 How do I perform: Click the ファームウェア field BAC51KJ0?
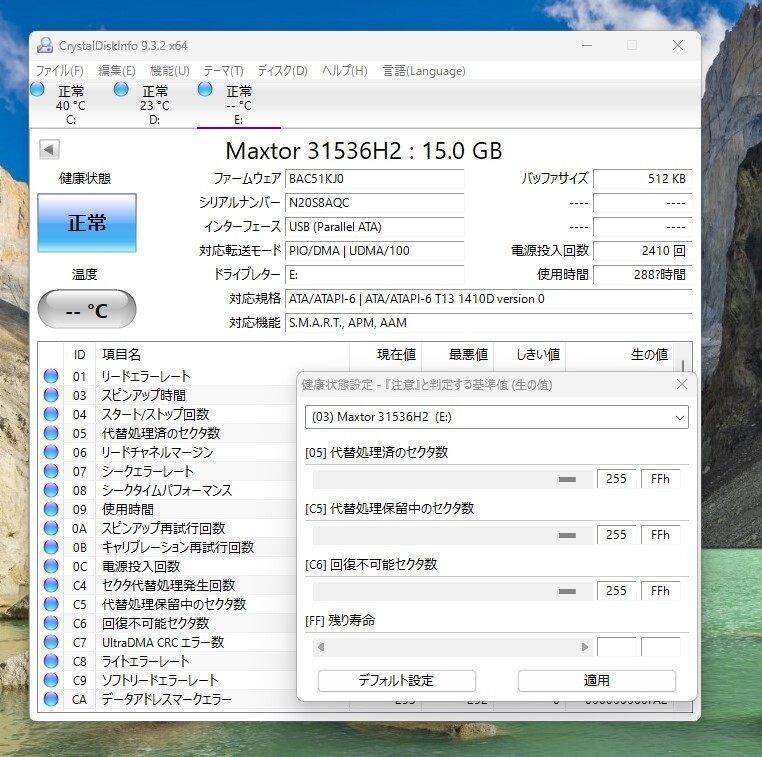pos(374,179)
